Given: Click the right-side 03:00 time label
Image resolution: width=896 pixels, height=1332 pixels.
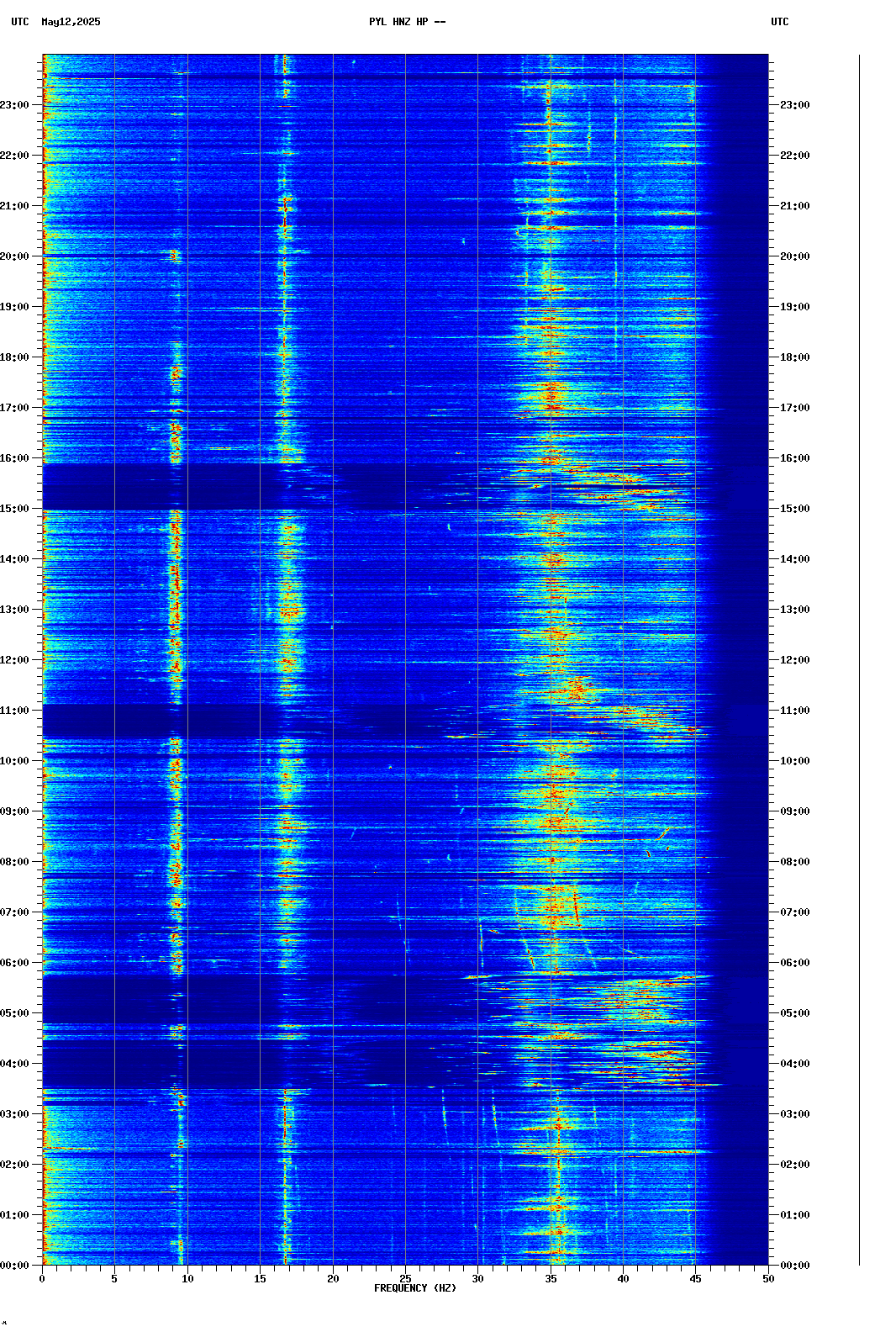Looking at the screenshot, I should click(x=795, y=1114).
